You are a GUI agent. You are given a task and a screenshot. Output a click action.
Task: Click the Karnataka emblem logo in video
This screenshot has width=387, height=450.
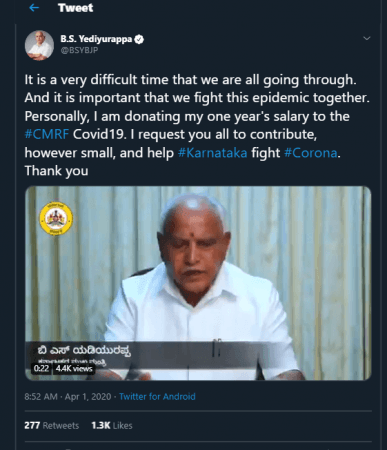click(56, 218)
